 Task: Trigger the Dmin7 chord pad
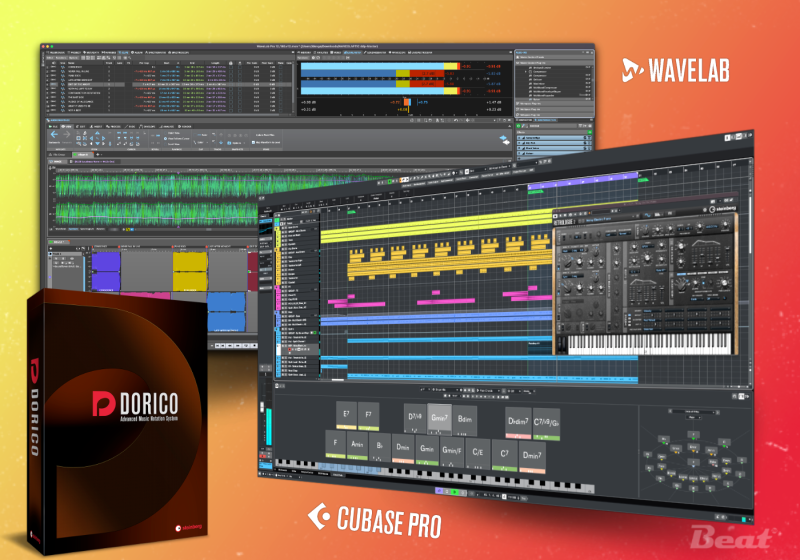coord(532,456)
